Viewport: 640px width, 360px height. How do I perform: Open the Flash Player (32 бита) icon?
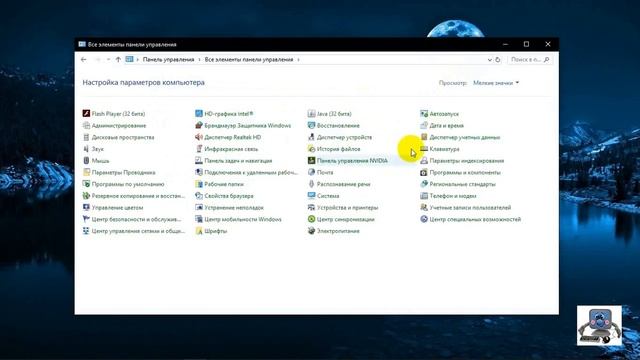coord(86,113)
